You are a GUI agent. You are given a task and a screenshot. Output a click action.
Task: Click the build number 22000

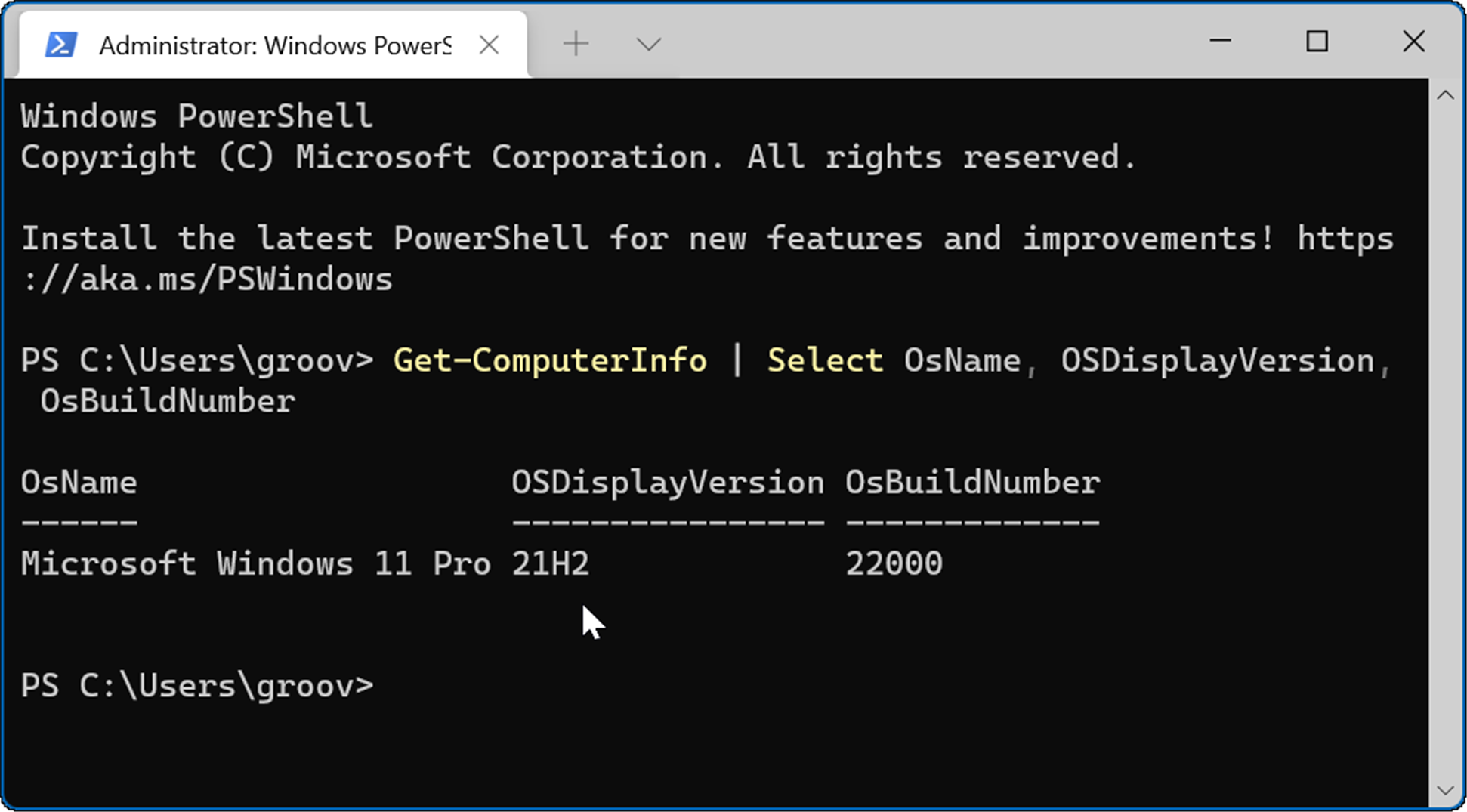(894, 563)
